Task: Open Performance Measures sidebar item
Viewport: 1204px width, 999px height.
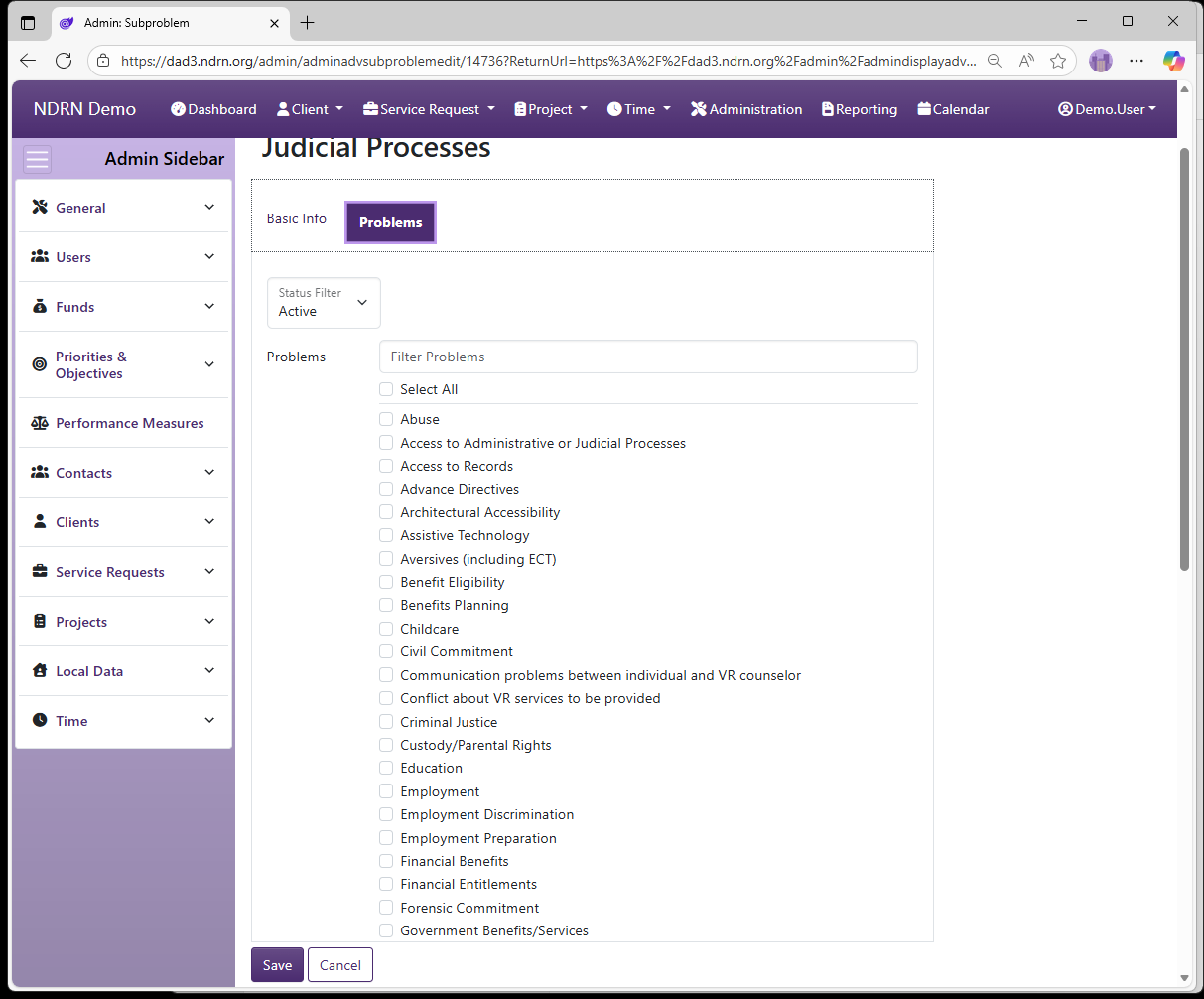Action: pyautogui.click(x=124, y=423)
